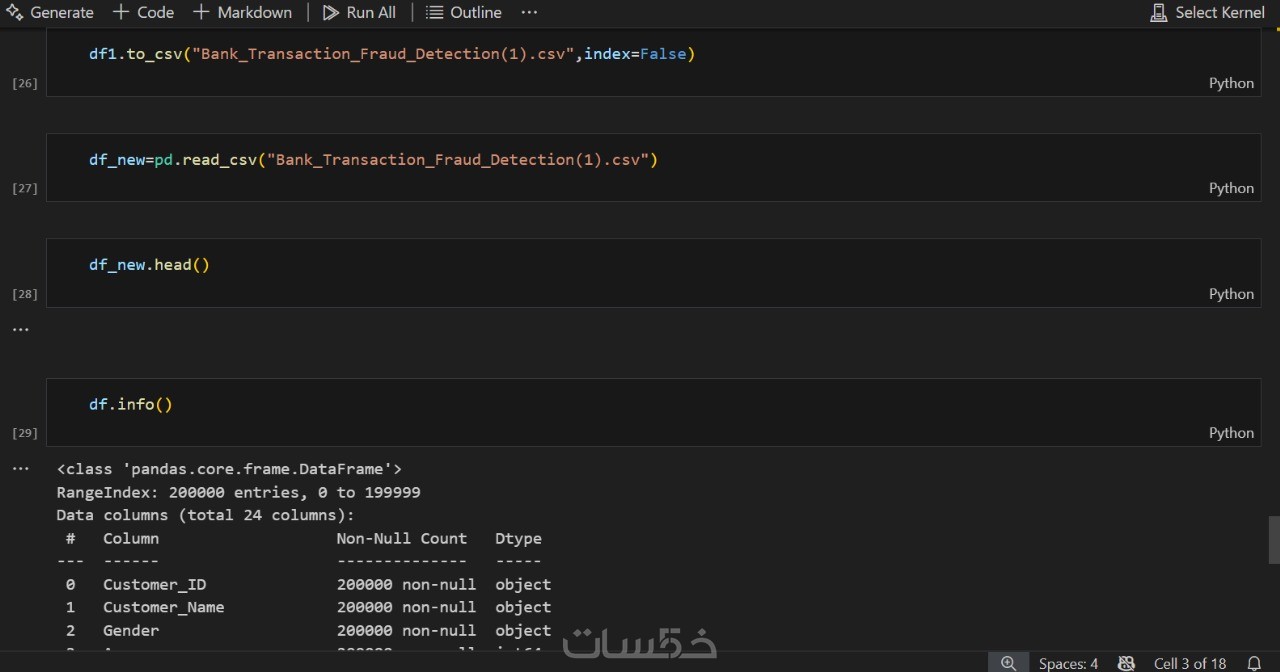Click the zoom magnifier status bar icon
Screen dimensions: 1280x672
tap(1008, 663)
